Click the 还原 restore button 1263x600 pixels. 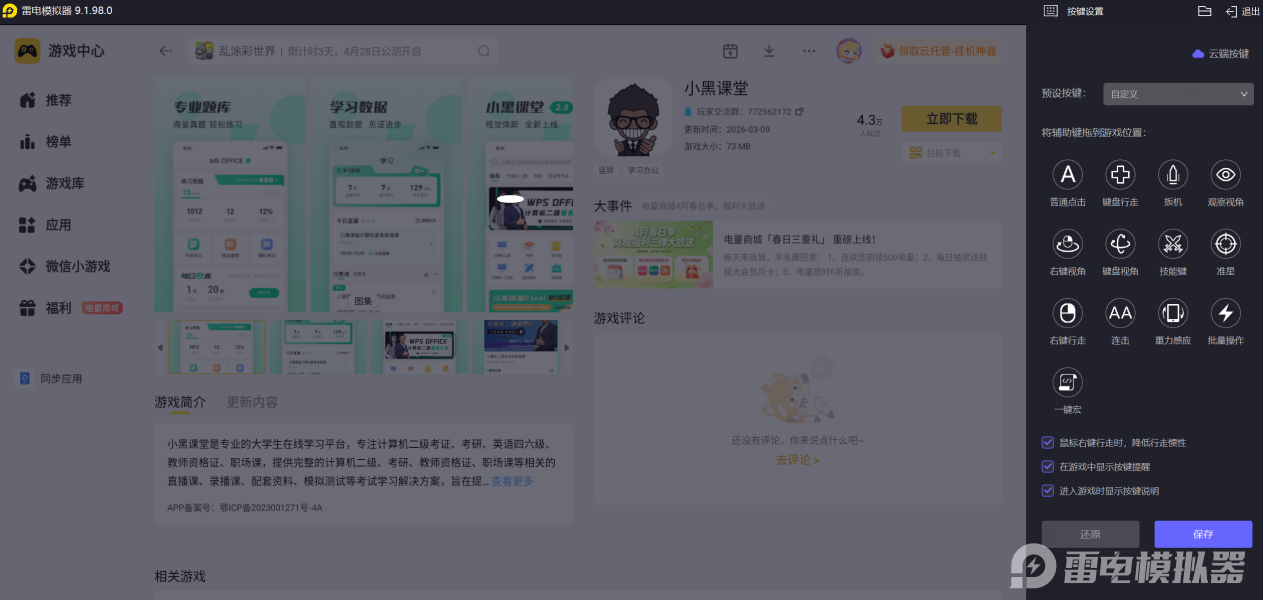(1090, 534)
